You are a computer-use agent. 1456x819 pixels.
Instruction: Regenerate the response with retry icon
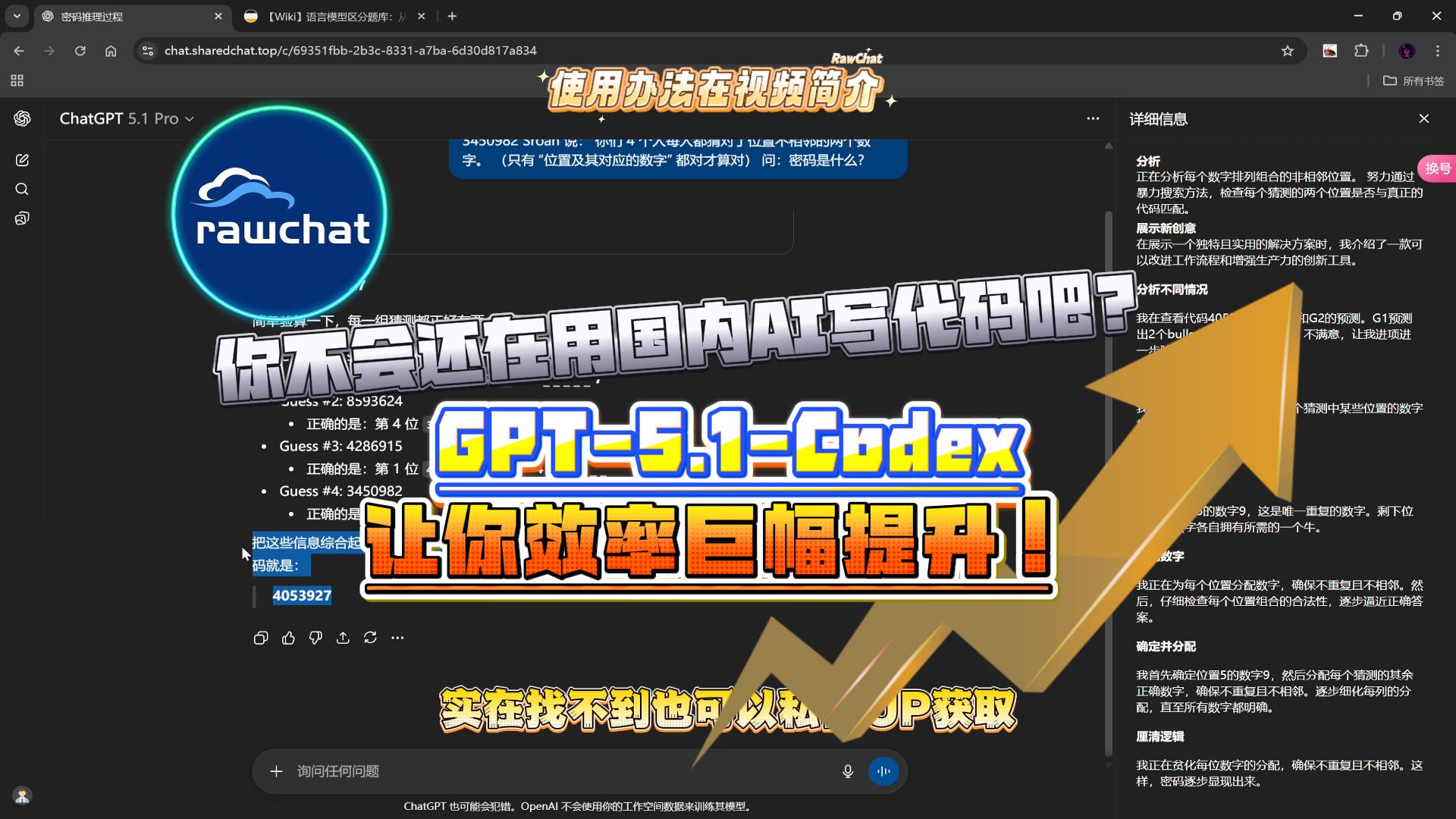370,638
